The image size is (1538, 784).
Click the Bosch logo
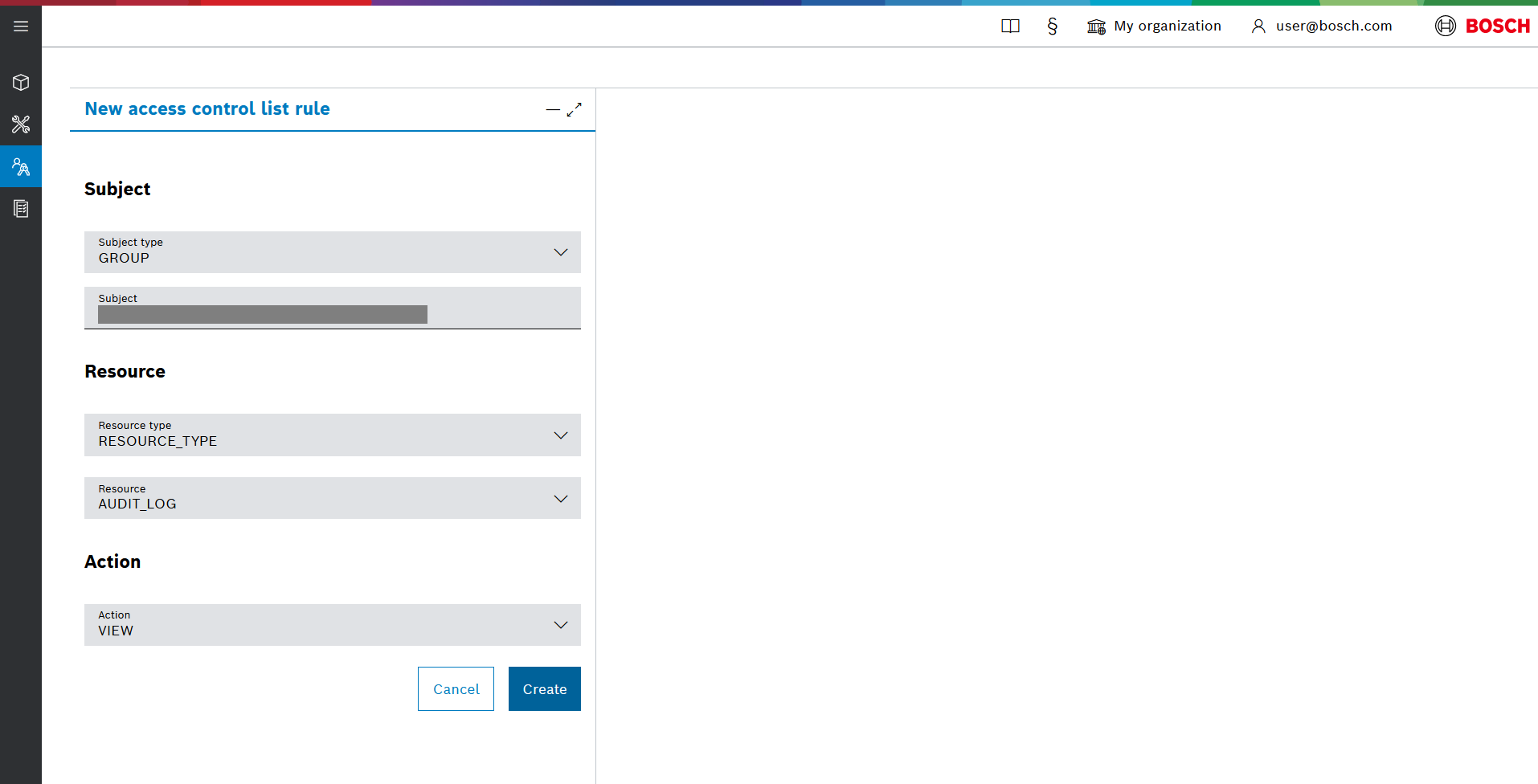click(1483, 27)
